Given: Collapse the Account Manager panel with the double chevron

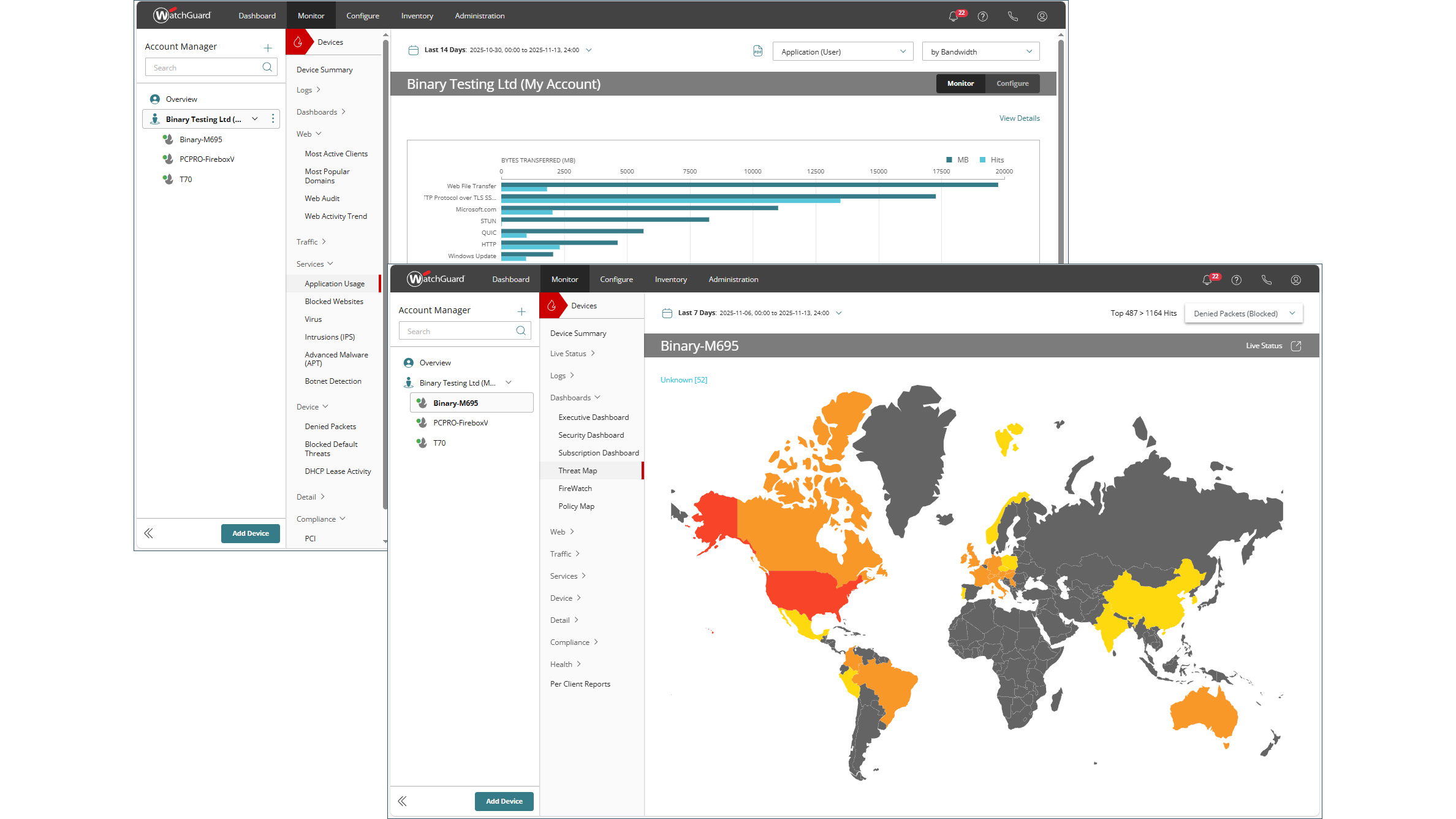Looking at the screenshot, I should tap(403, 801).
